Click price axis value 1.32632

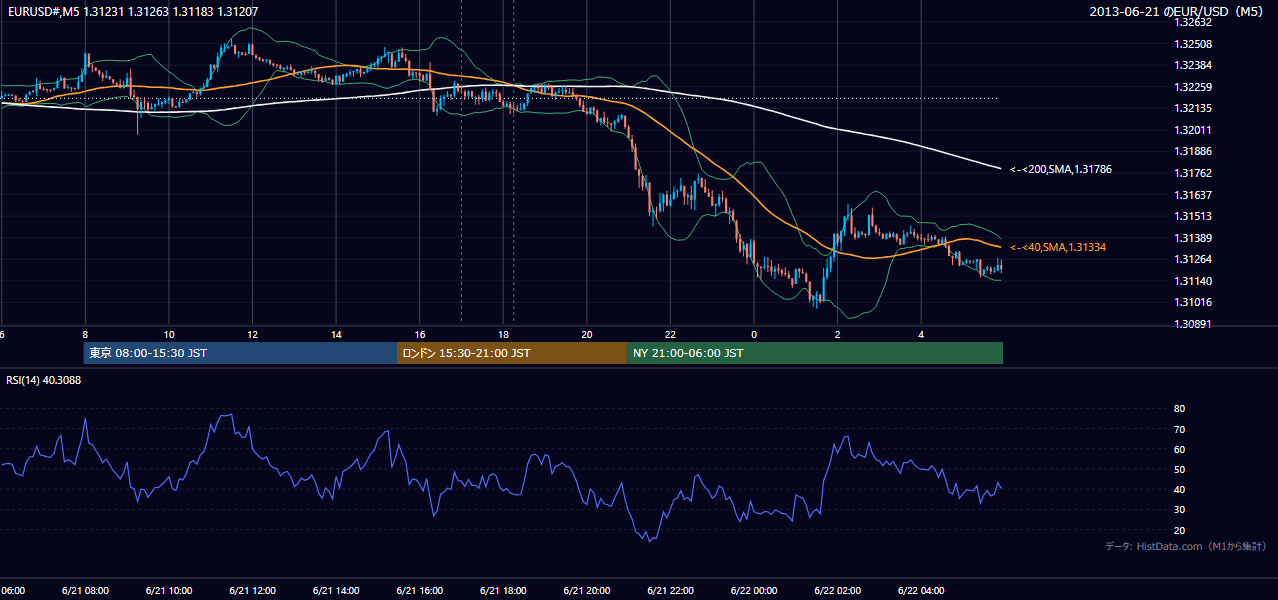tap(1193, 22)
